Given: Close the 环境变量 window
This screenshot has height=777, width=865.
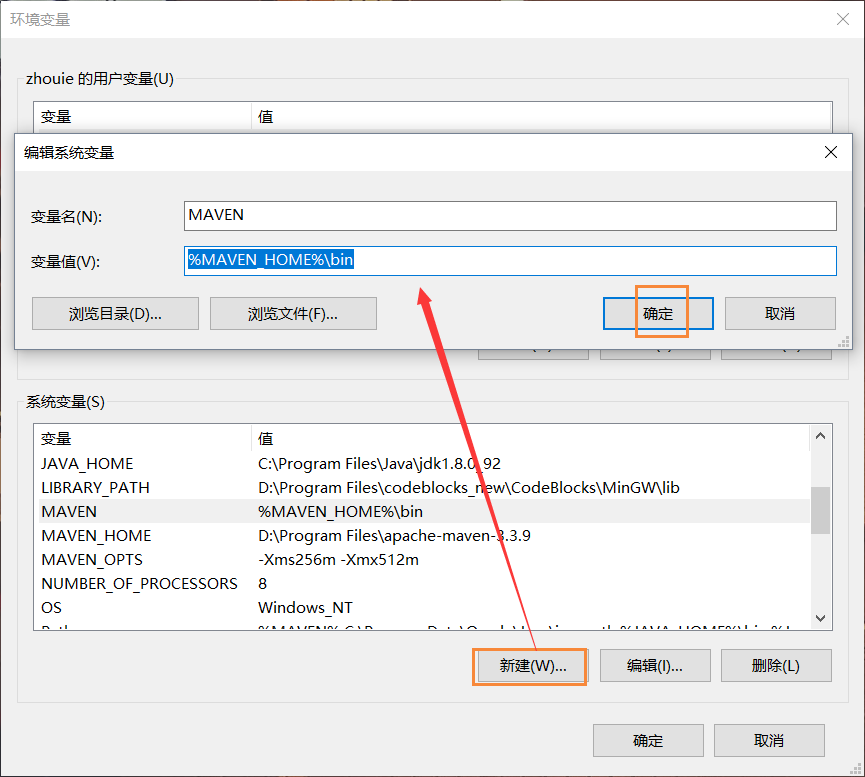Looking at the screenshot, I should pos(842,19).
